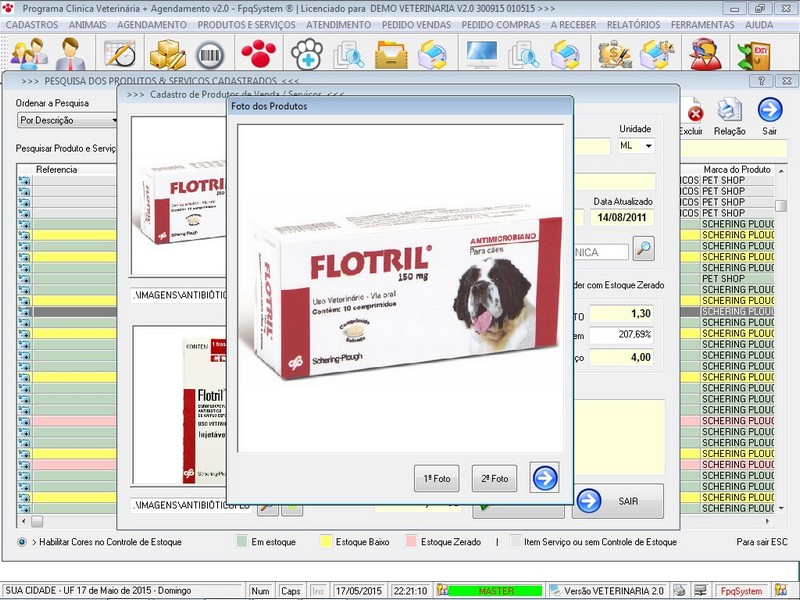Click the SAIR button in Cadastro window
Image resolution: width=800 pixels, height=600 pixels.
click(618, 501)
